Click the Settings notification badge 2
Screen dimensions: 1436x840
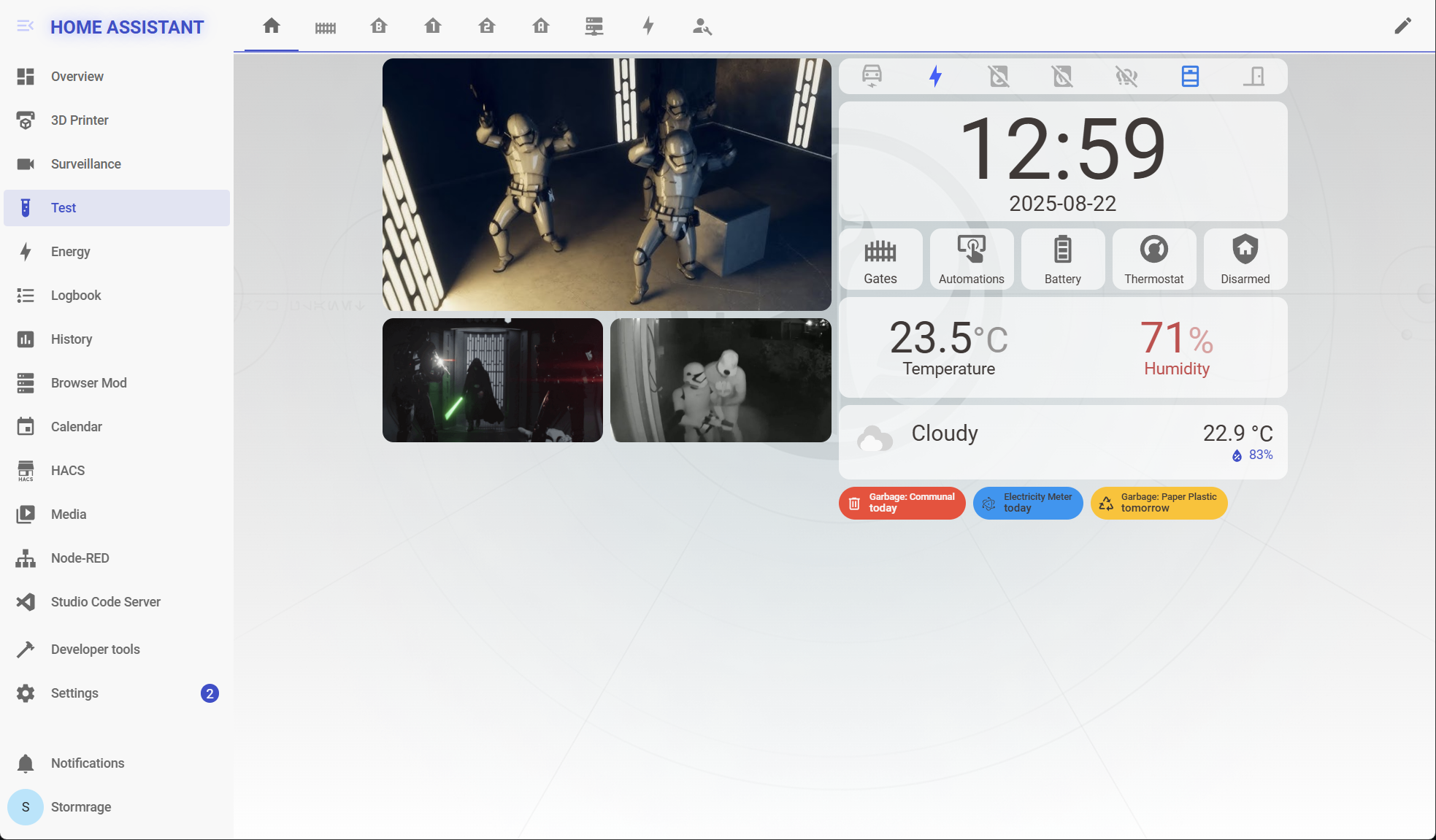[210, 693]
